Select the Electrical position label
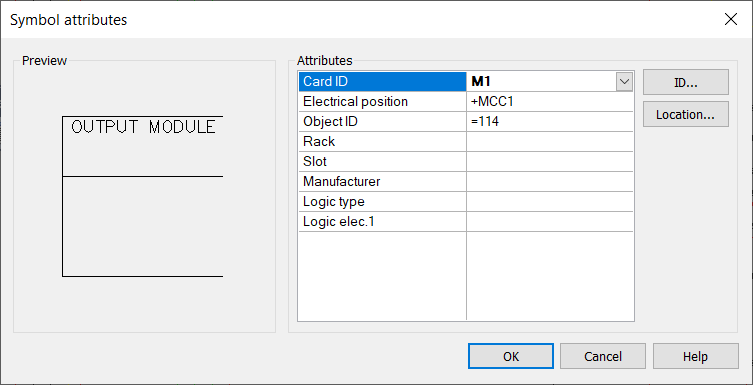 355,102
